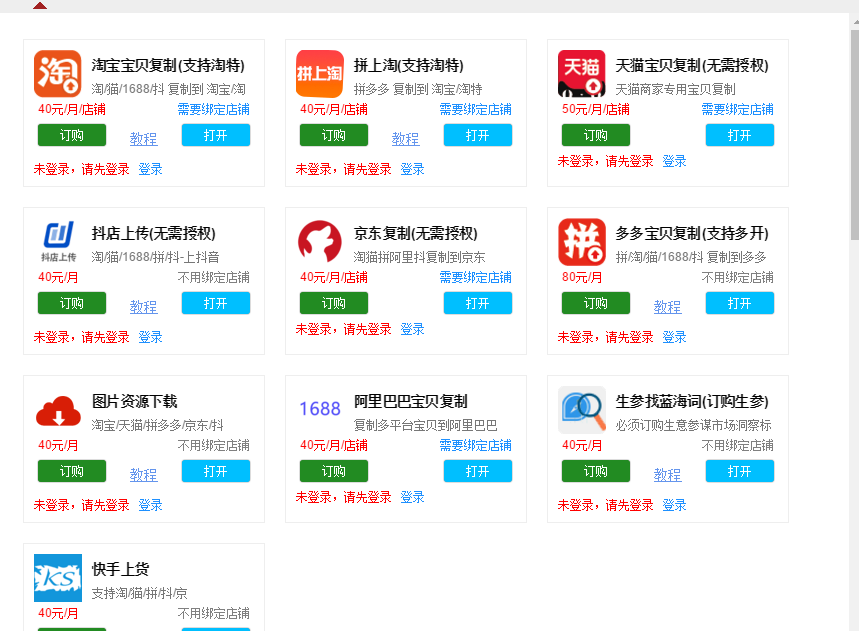
Task: Click the Taobao app icon
Action: [x=57, y=73]
